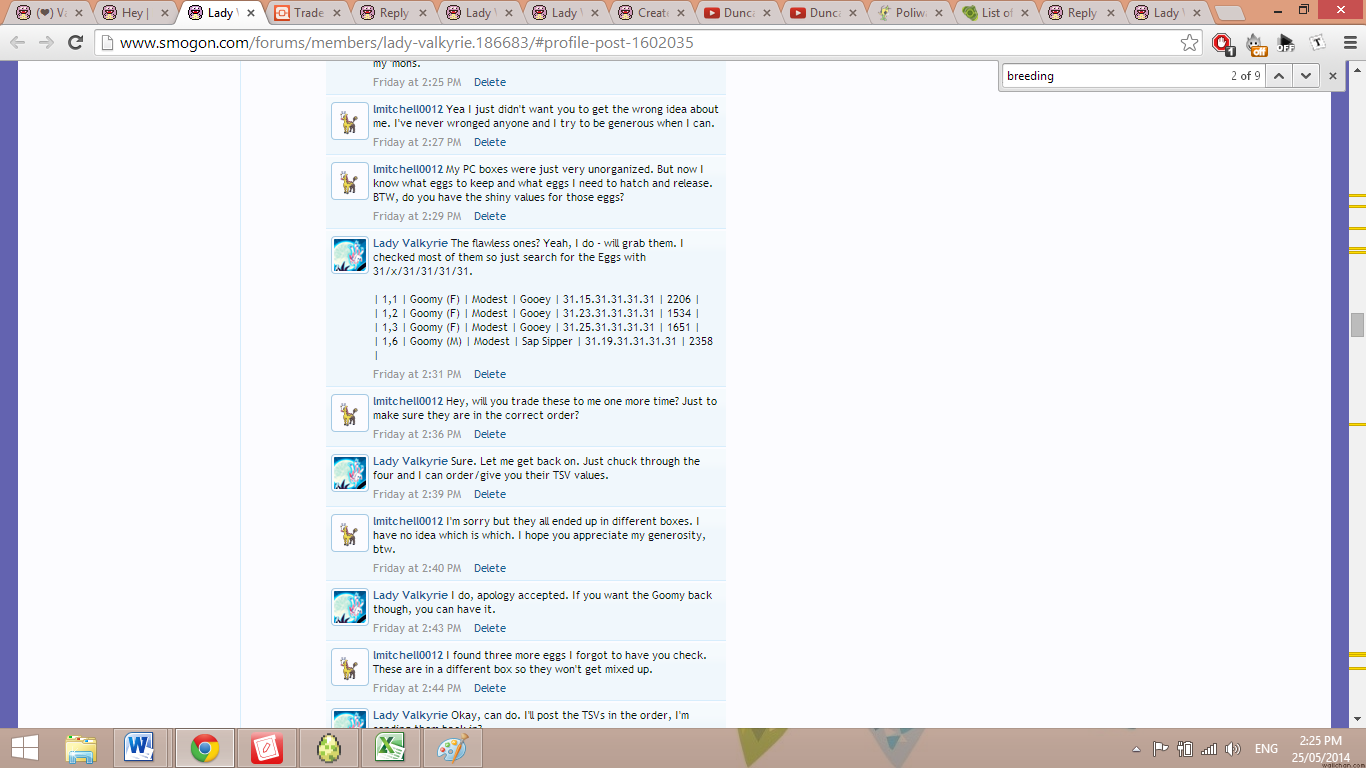Click Delete under the Friday 2:40 PM post
This screenshot has height=768, width=1366.
(489, 568)
